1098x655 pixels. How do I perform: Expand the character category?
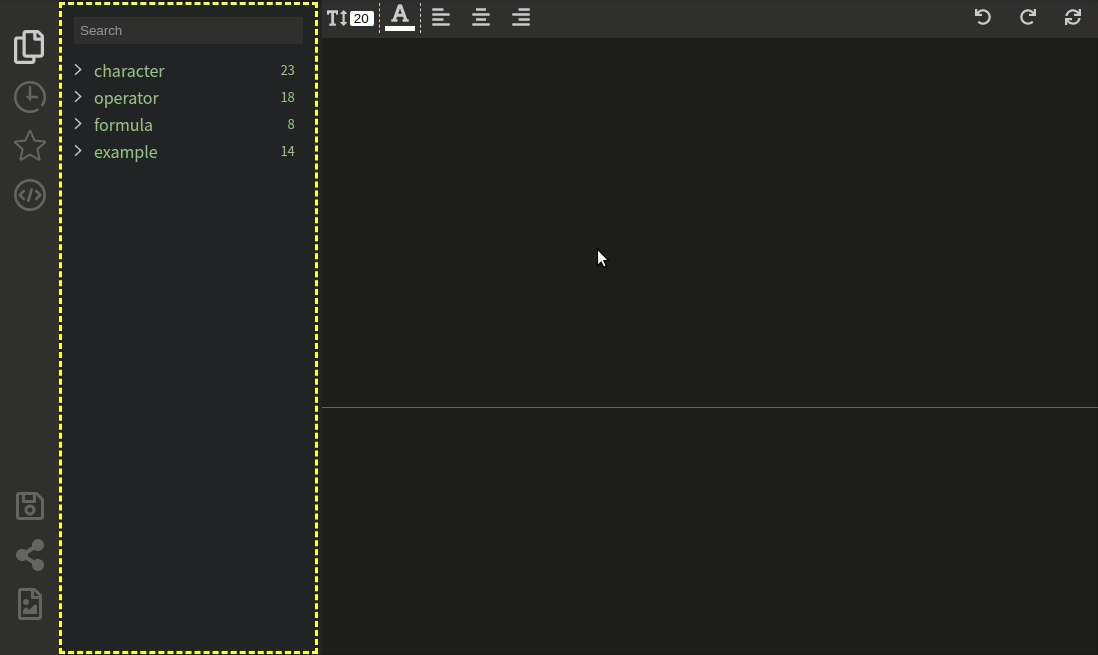pos(78,70)
